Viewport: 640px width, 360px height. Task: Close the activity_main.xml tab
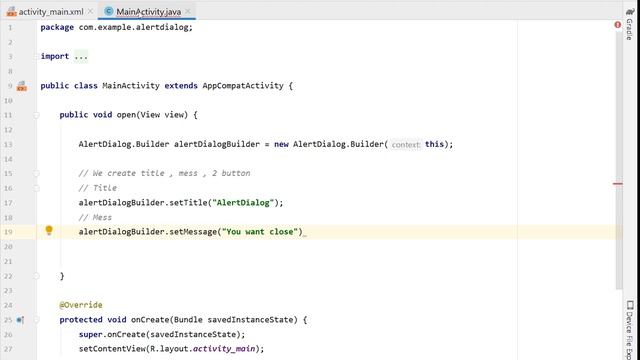(x=90, y=11)
